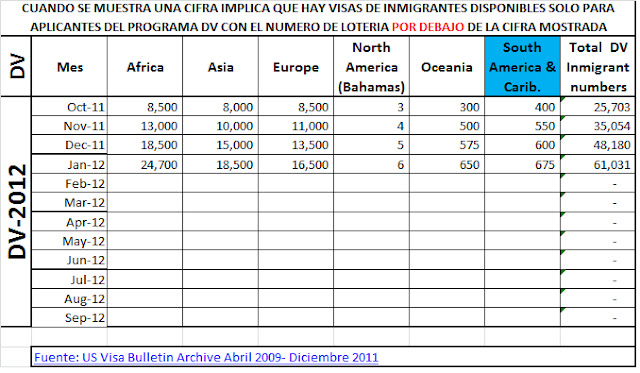The height and width of the screenshot is (373, 640).
Task: Select the Oceania column header
Action: click(447, 67)
